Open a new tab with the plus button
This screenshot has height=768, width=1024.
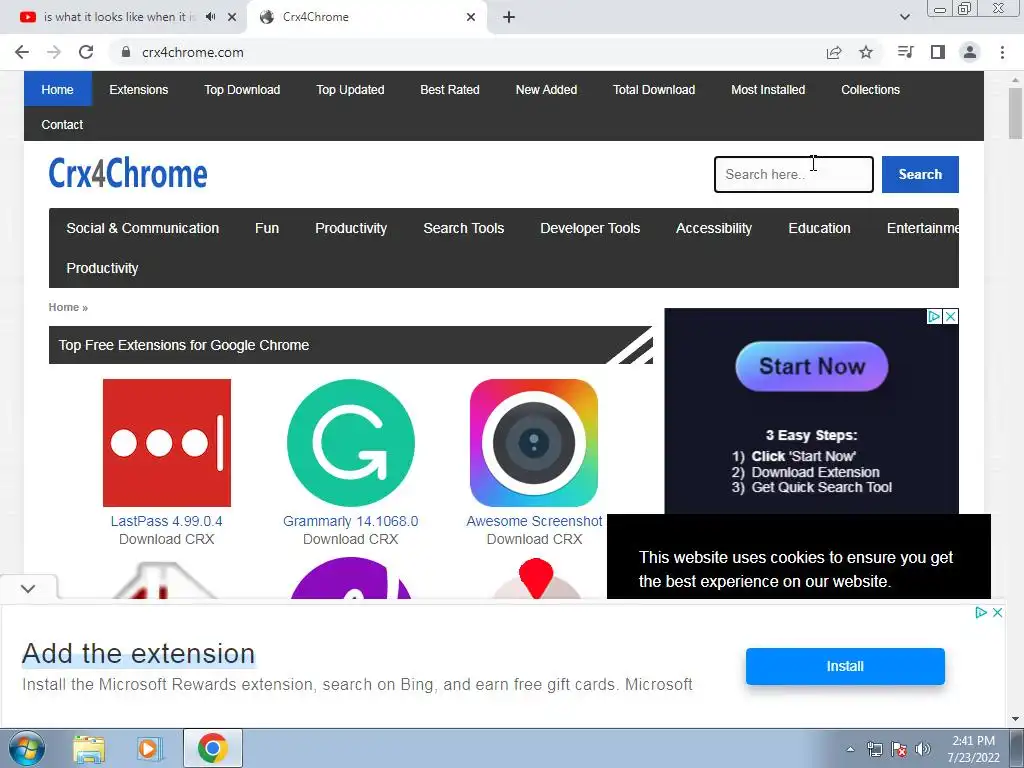509,17
